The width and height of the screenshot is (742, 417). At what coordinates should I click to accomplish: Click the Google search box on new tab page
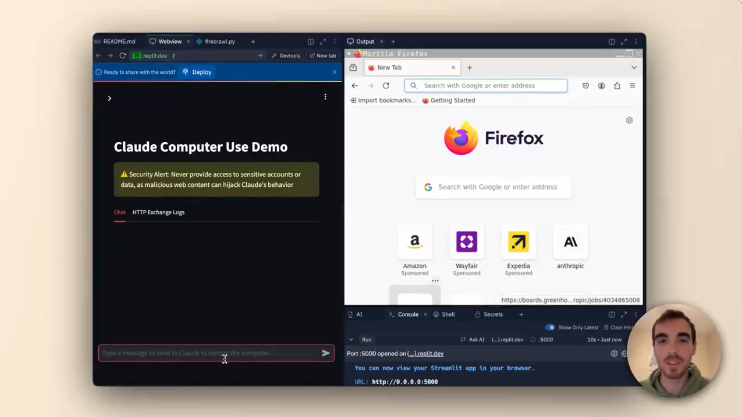(494, 187)
